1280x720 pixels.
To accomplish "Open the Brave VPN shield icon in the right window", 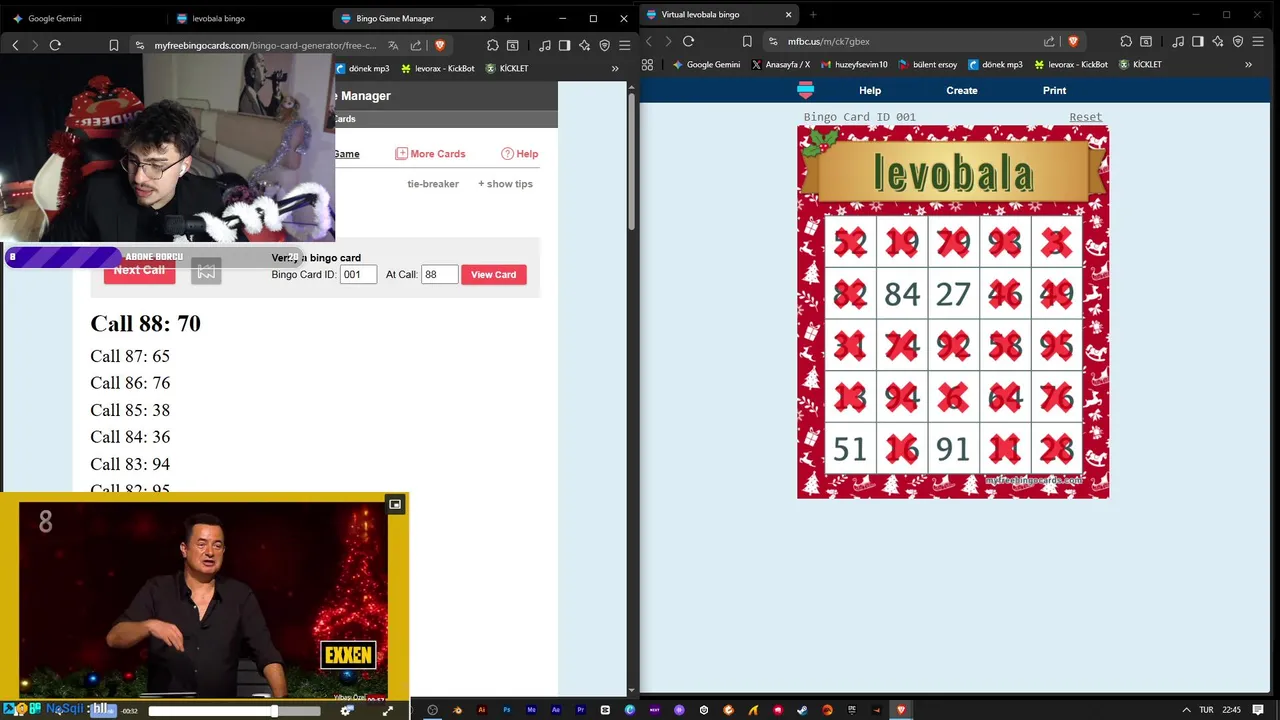I will (1238, 41).
